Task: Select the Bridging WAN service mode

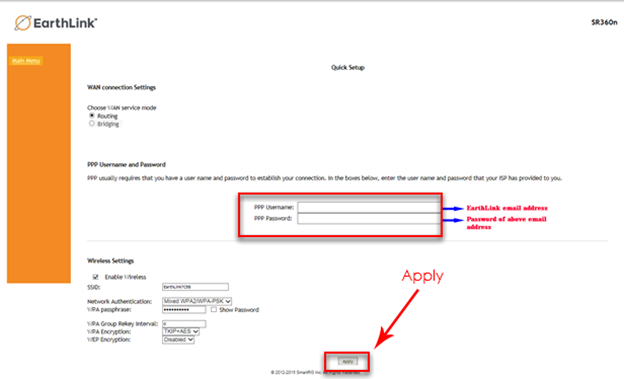Action: pos(92,124)
